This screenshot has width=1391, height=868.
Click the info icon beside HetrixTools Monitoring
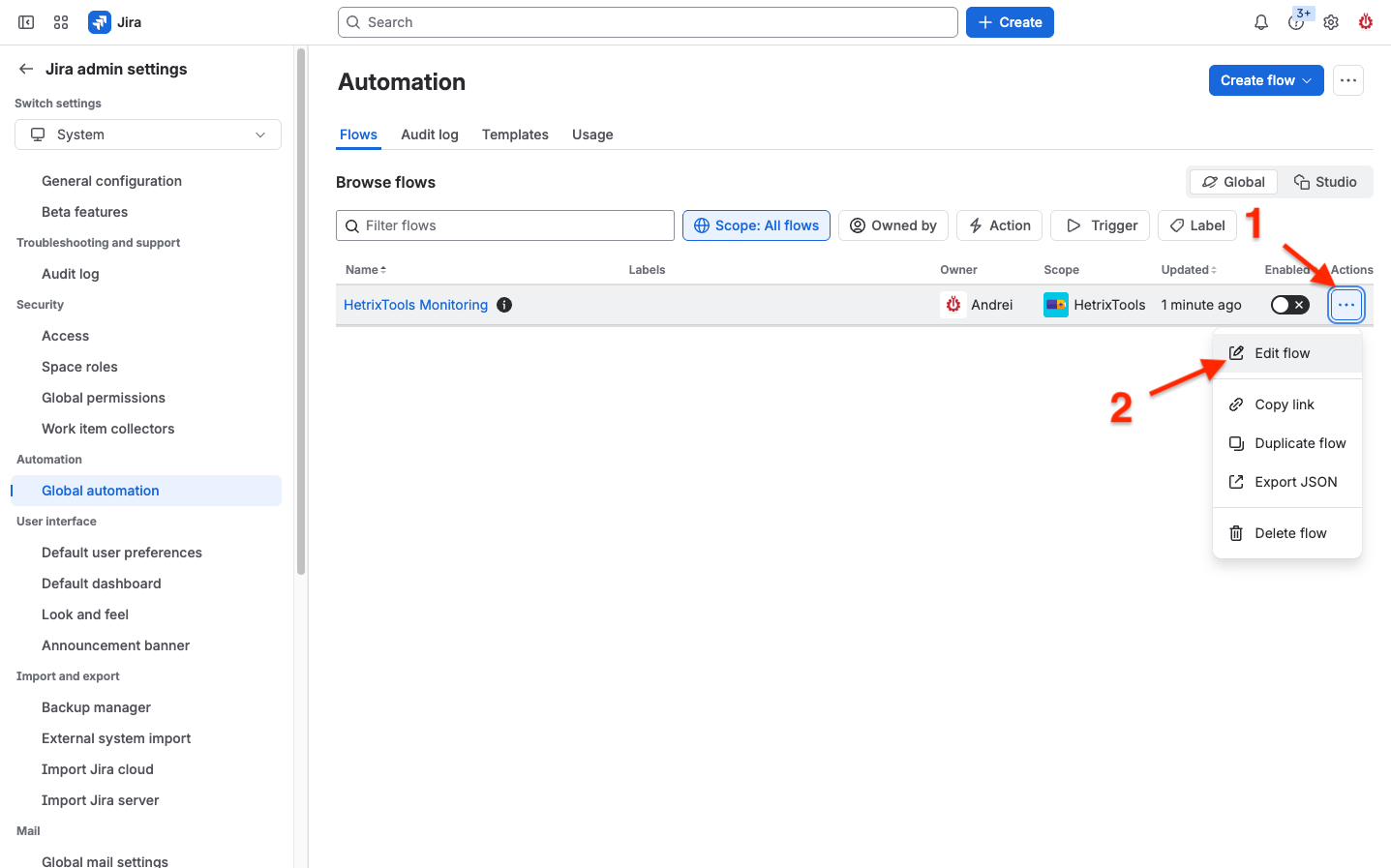pos(504,305)
